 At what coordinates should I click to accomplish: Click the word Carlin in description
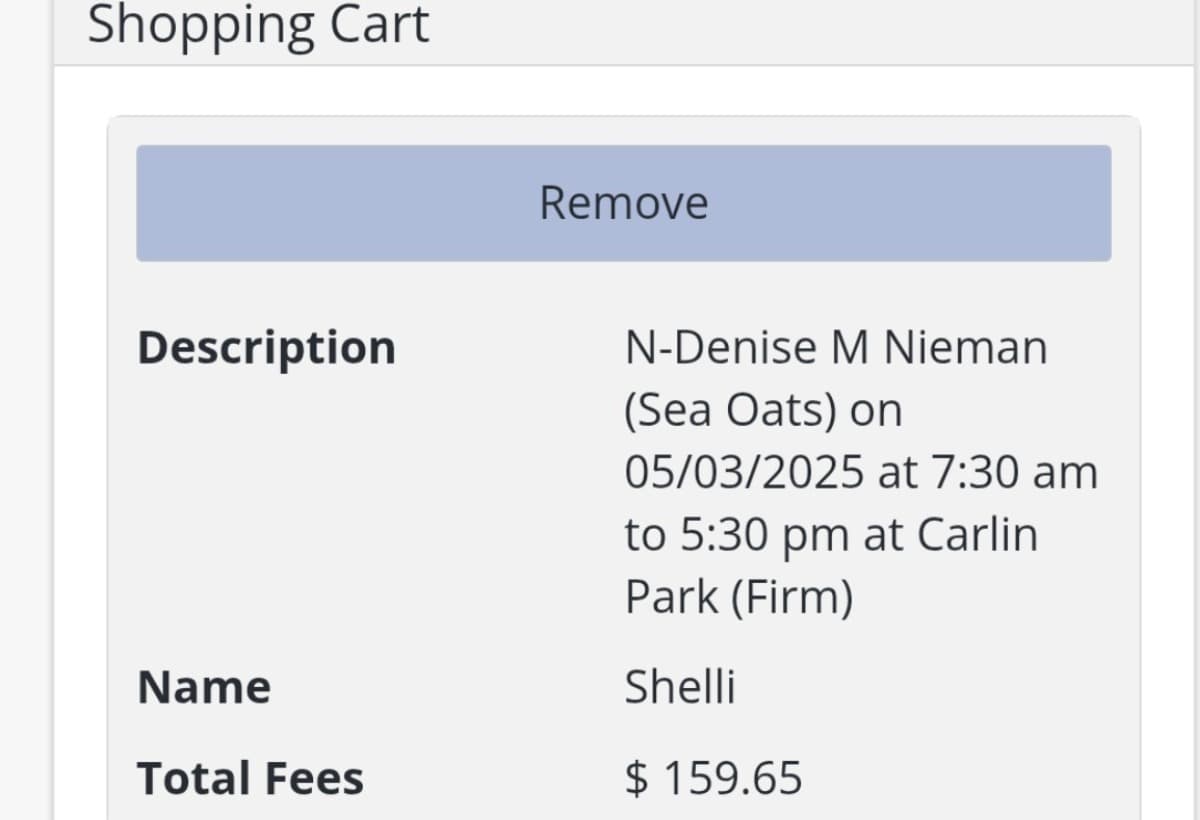coord(977,535)
